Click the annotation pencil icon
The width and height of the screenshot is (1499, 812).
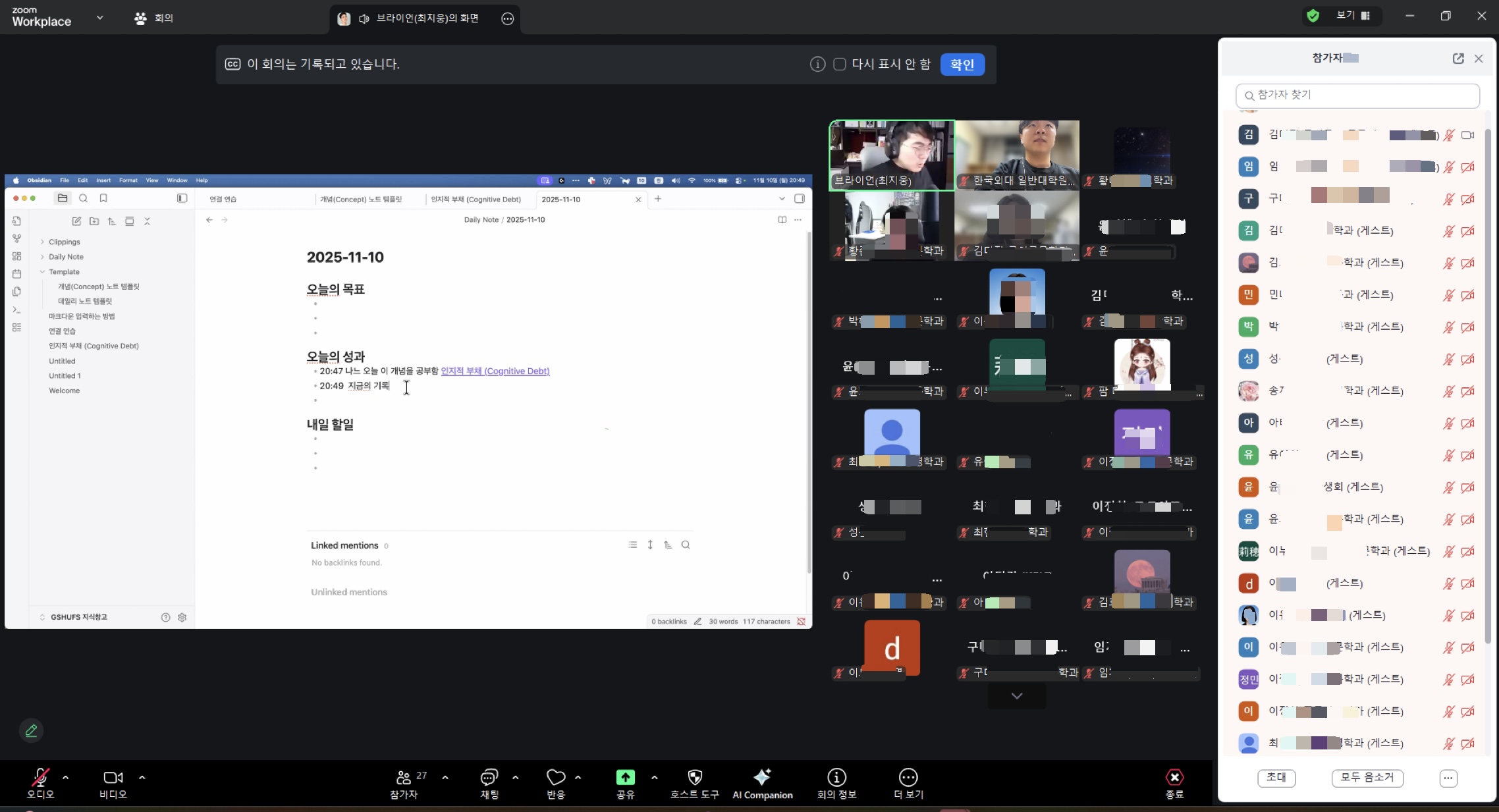coord(31,730)
